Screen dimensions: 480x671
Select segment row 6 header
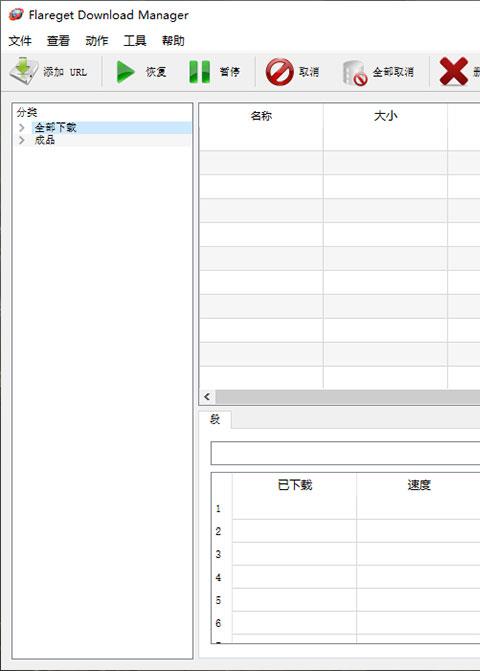(219, 623)
